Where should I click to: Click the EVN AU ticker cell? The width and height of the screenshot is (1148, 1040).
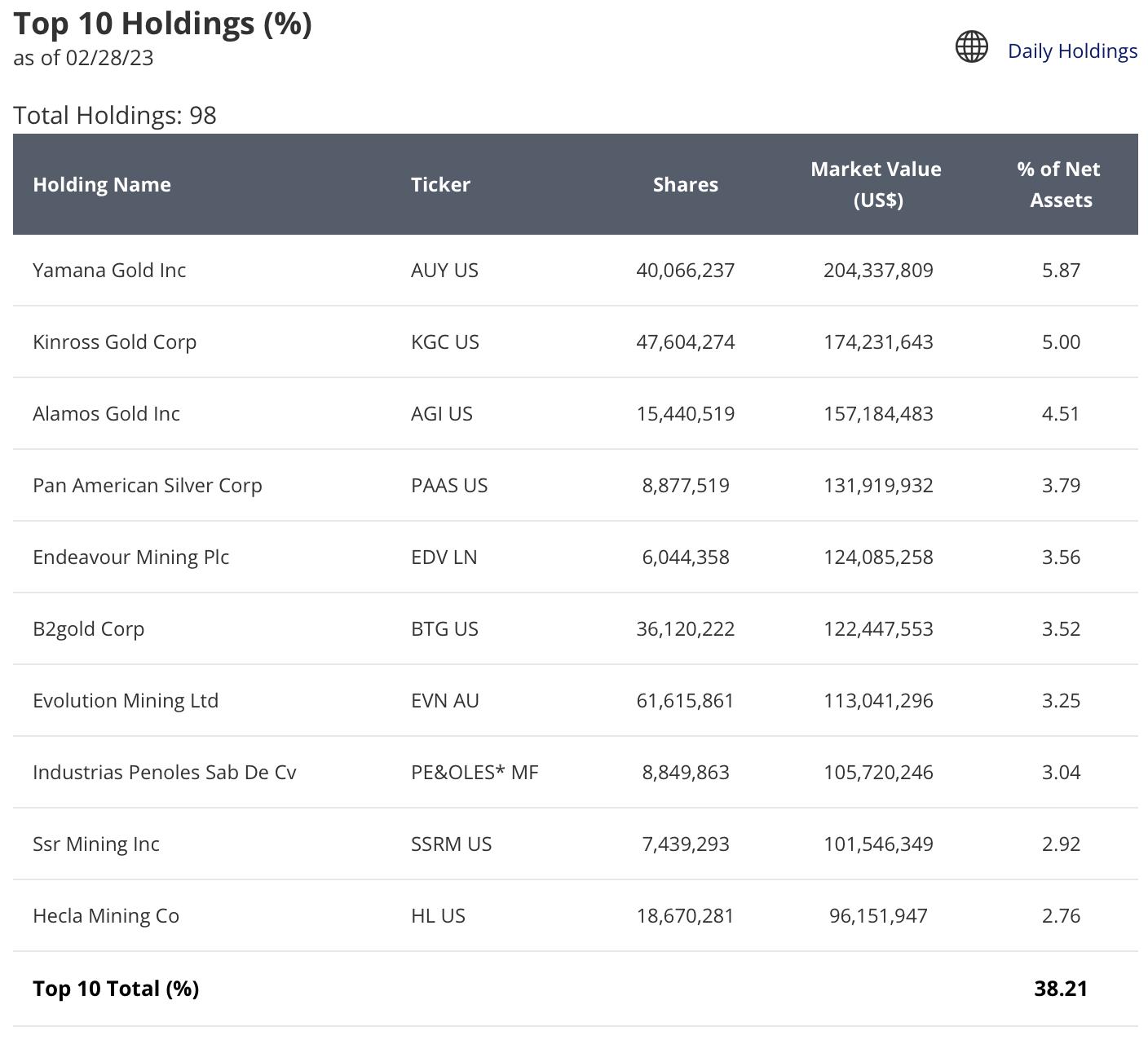point(445,700)
